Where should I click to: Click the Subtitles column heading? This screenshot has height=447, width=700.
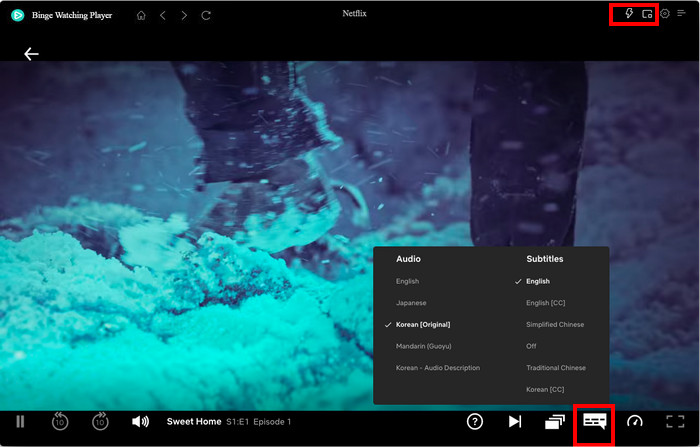[x=545, y=259]
